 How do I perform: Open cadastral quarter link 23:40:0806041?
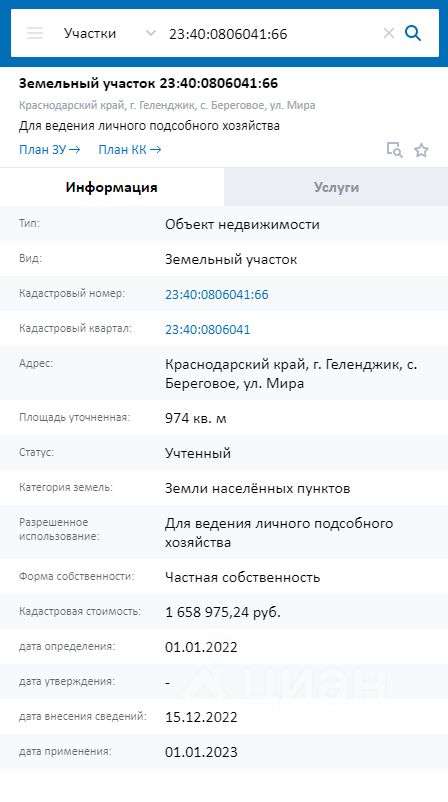point(208,329)
